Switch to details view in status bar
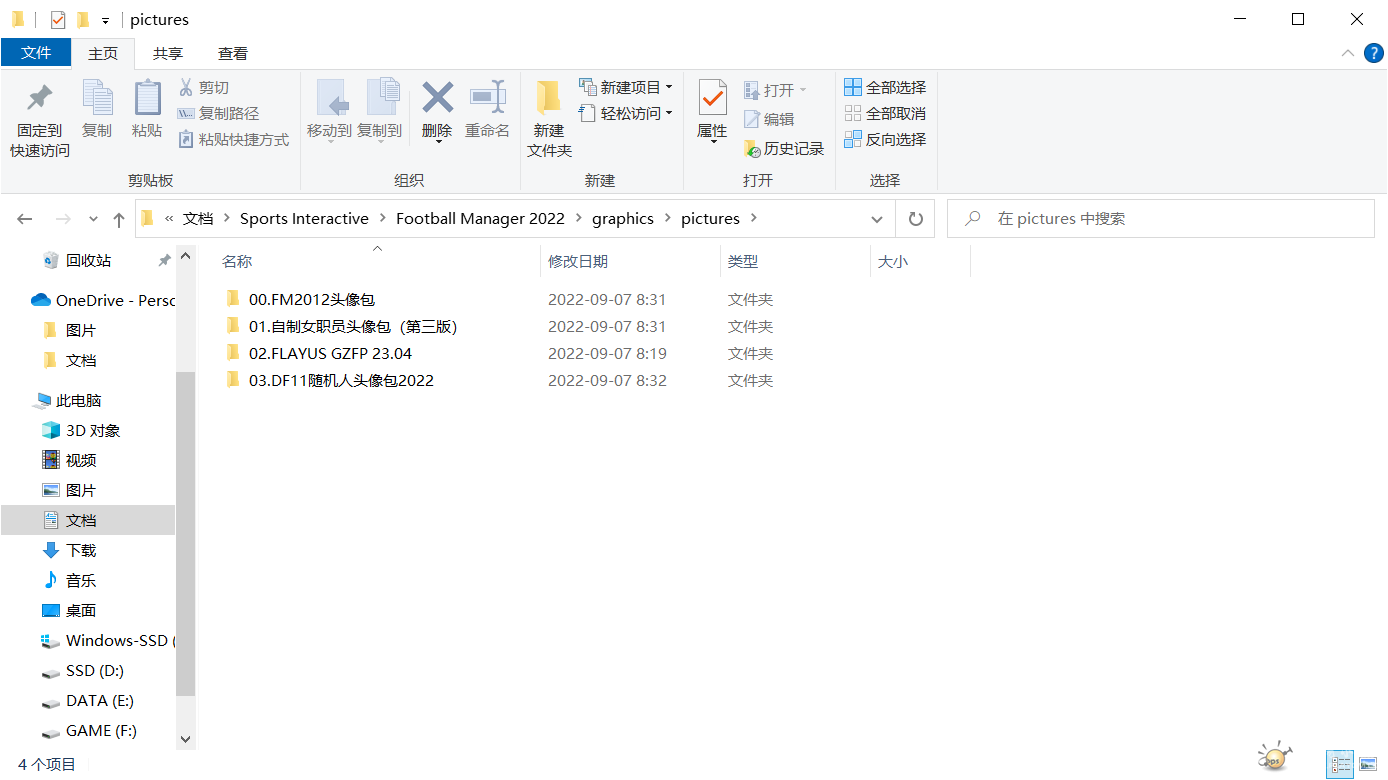1388x780 pixels. [x=1340, y=765]
